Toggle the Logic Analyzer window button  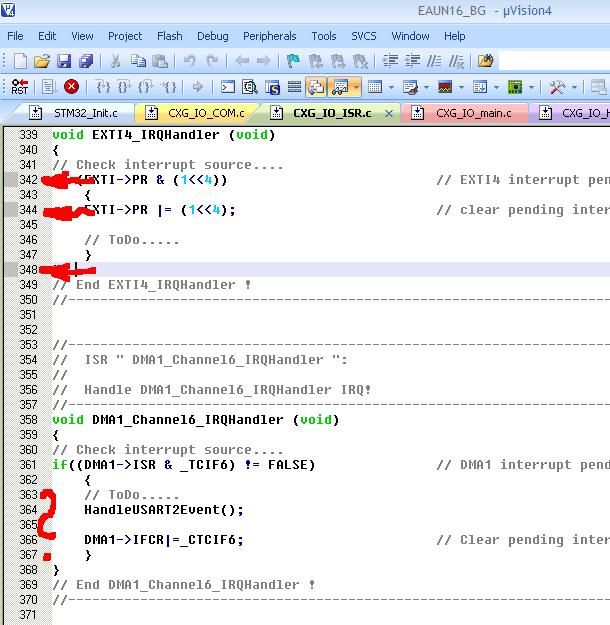445,87
